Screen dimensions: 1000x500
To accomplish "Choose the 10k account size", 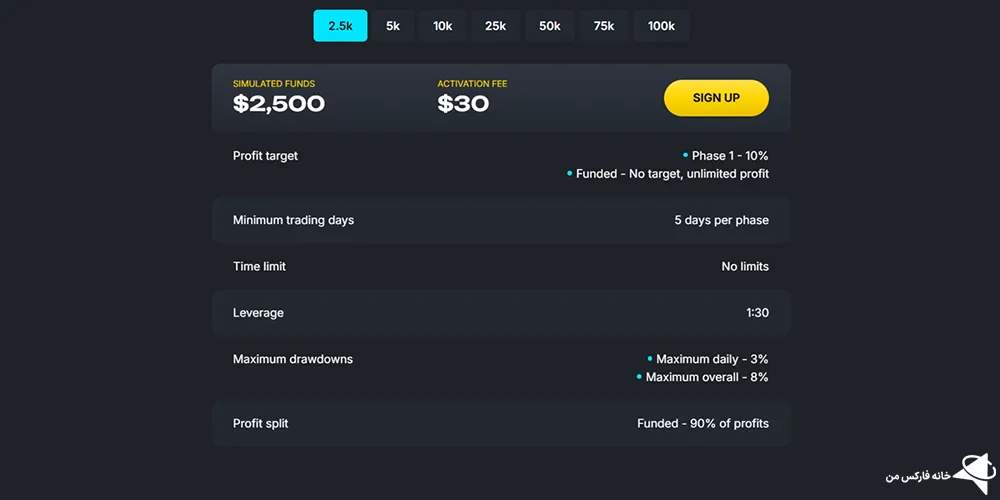I will [443, 26].
